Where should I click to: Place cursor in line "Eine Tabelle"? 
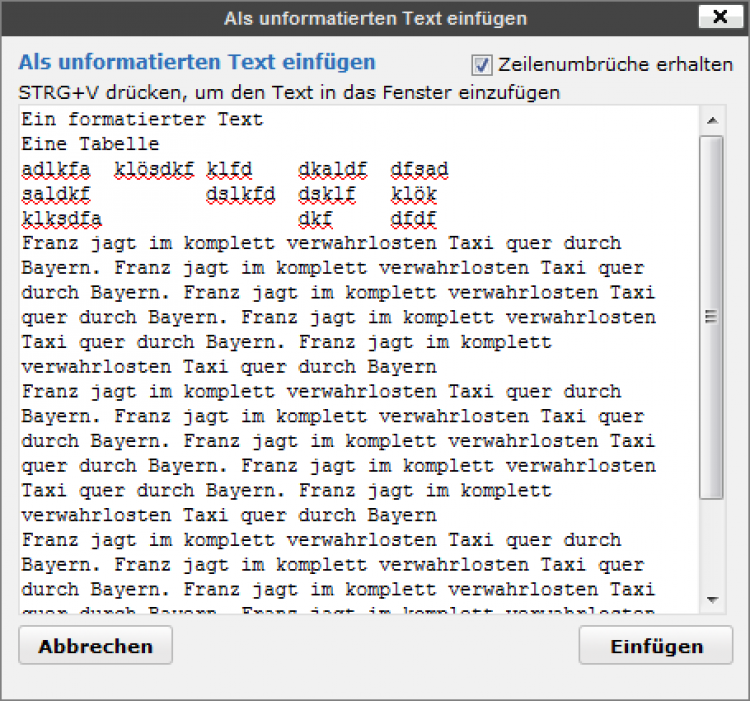(x=90, y=144)
